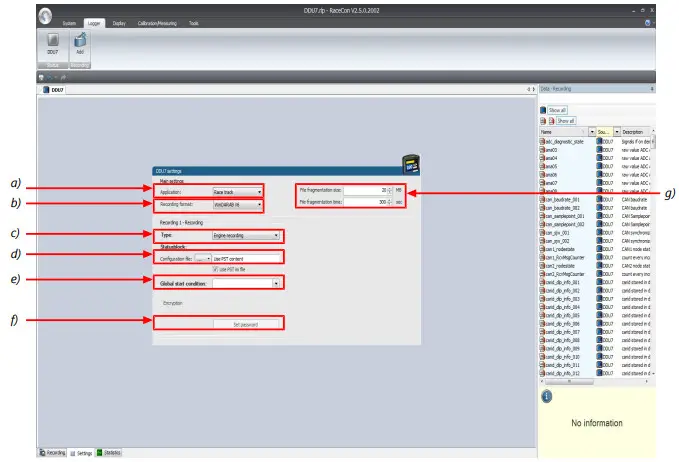Select the ana05 row
The image size is (679, 462).
tap(595, 166)
